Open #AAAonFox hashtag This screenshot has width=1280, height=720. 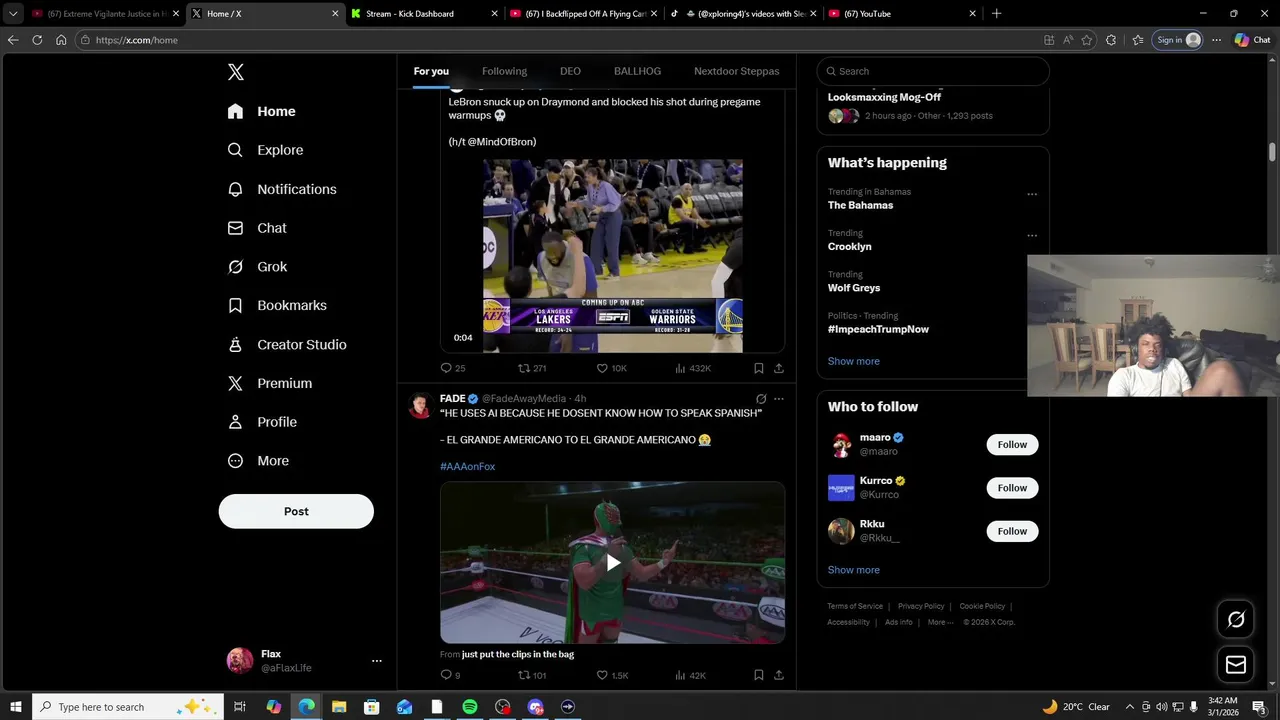coord(467,466)
